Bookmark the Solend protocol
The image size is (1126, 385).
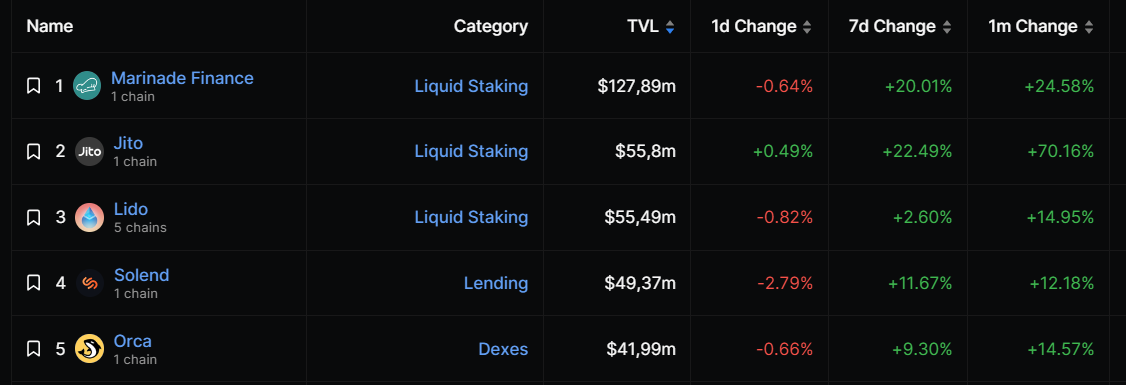pos(33,283)
